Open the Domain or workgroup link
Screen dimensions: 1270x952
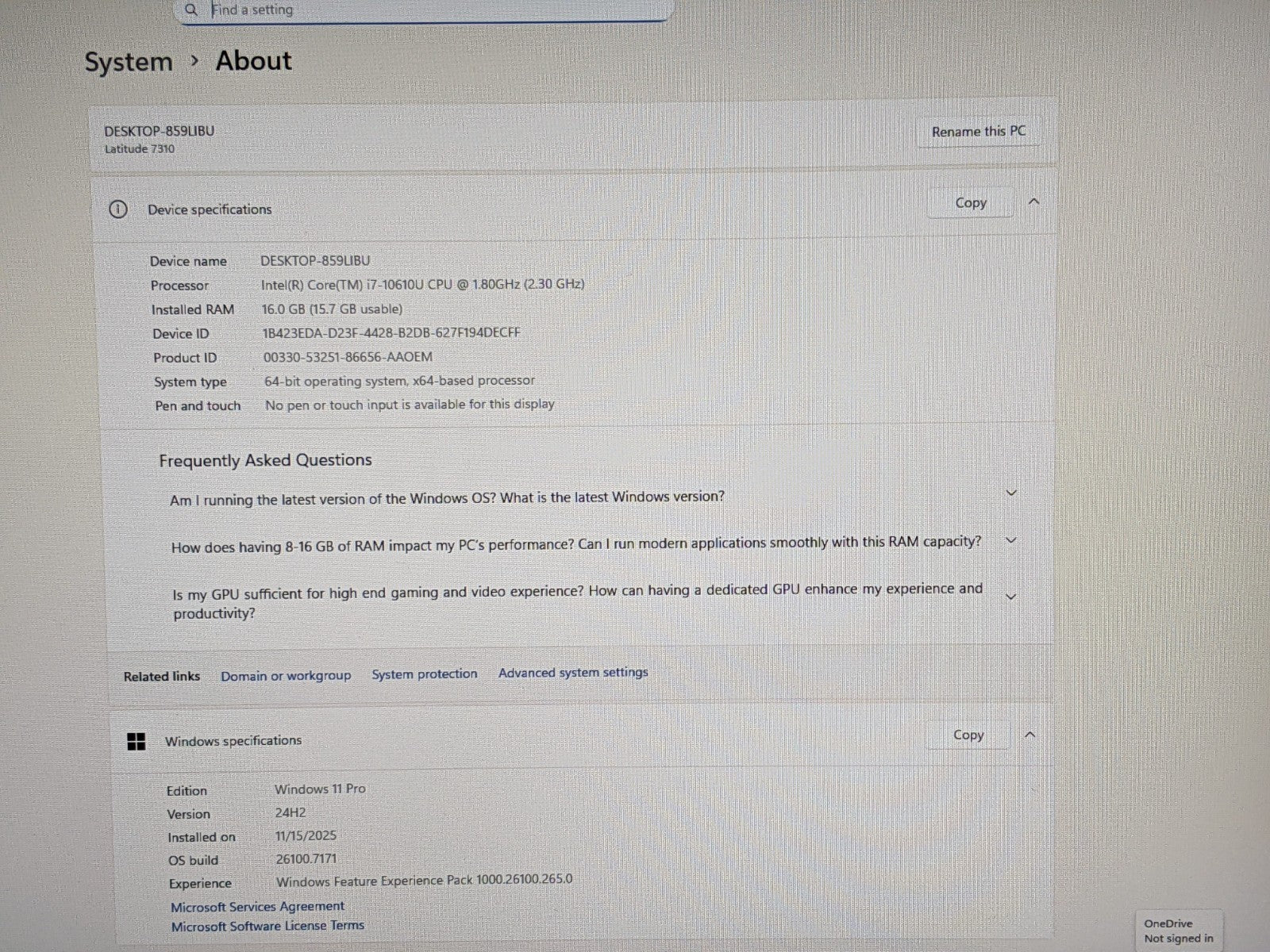pyautogui.click(x=286, y=676)
